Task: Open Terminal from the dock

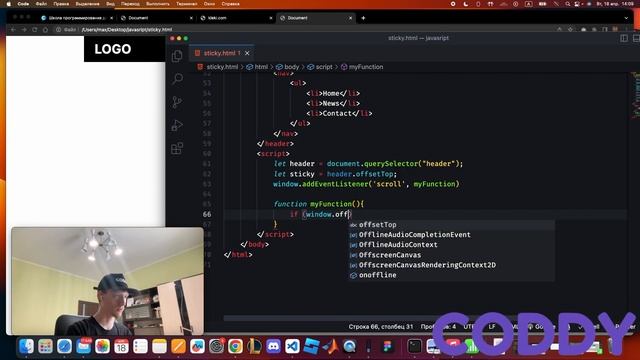Action: 414,347
